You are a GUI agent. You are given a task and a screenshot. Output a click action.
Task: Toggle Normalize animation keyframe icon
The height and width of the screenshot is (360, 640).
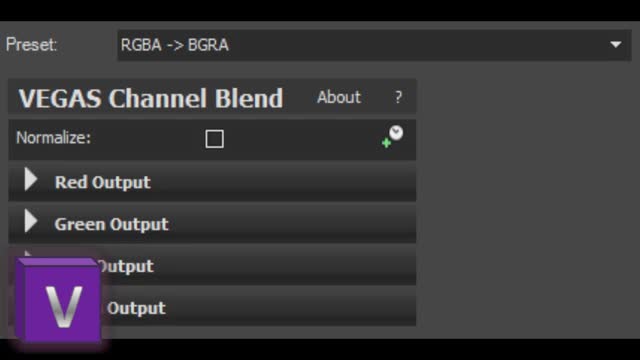(392, 137)
